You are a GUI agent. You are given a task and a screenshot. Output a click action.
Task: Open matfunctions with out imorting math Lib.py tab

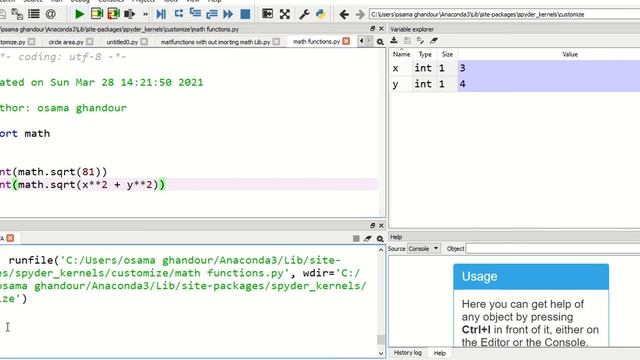click(215, 42)
